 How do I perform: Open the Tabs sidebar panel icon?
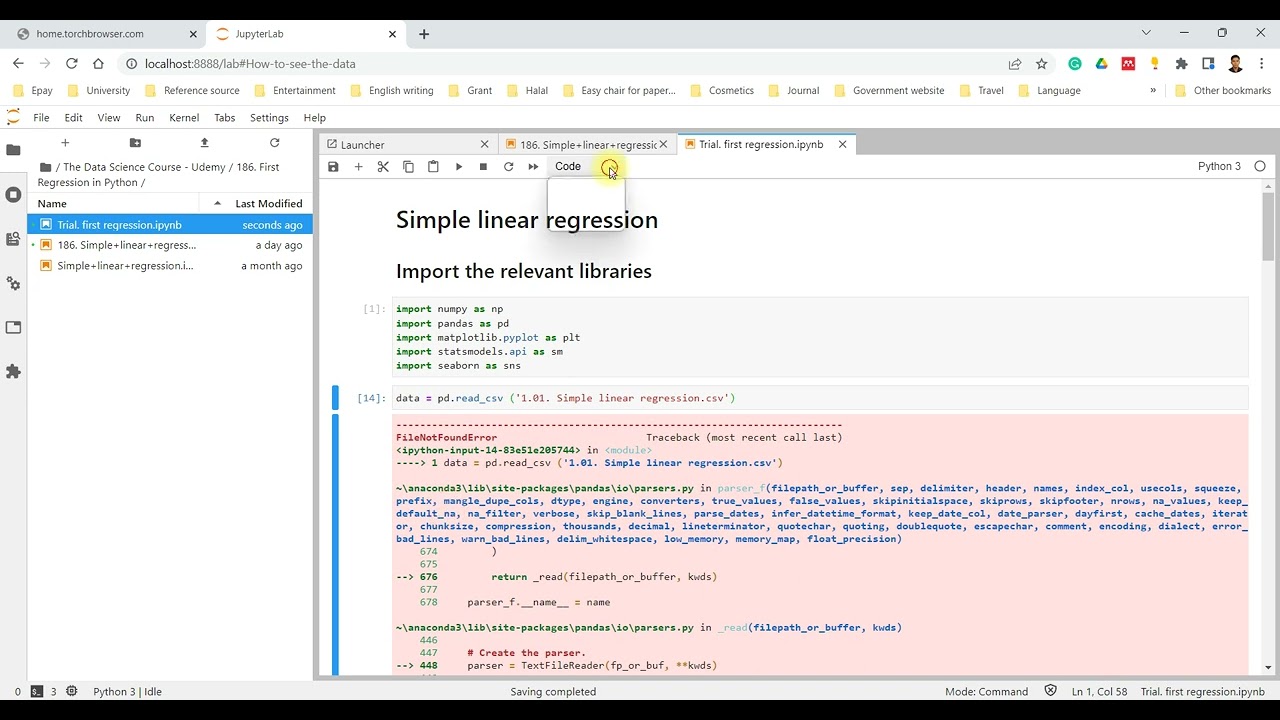(13, 327)
